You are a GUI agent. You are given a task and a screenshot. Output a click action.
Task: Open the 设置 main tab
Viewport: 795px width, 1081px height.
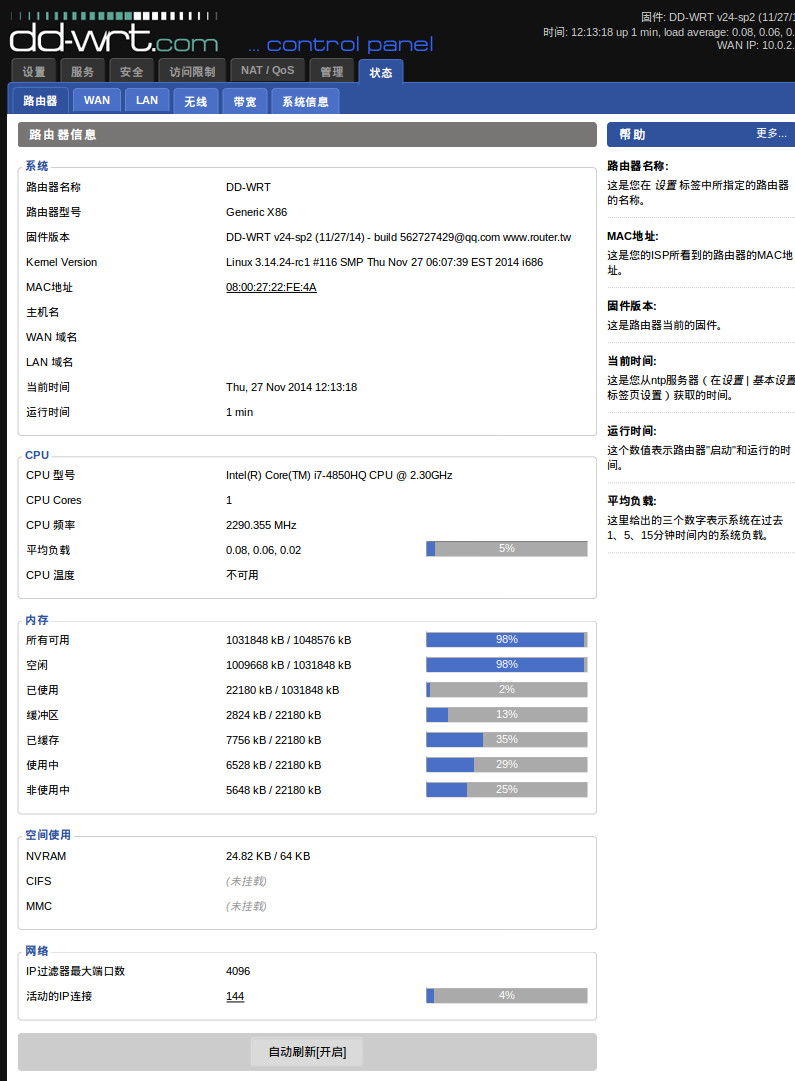(33, 71)
